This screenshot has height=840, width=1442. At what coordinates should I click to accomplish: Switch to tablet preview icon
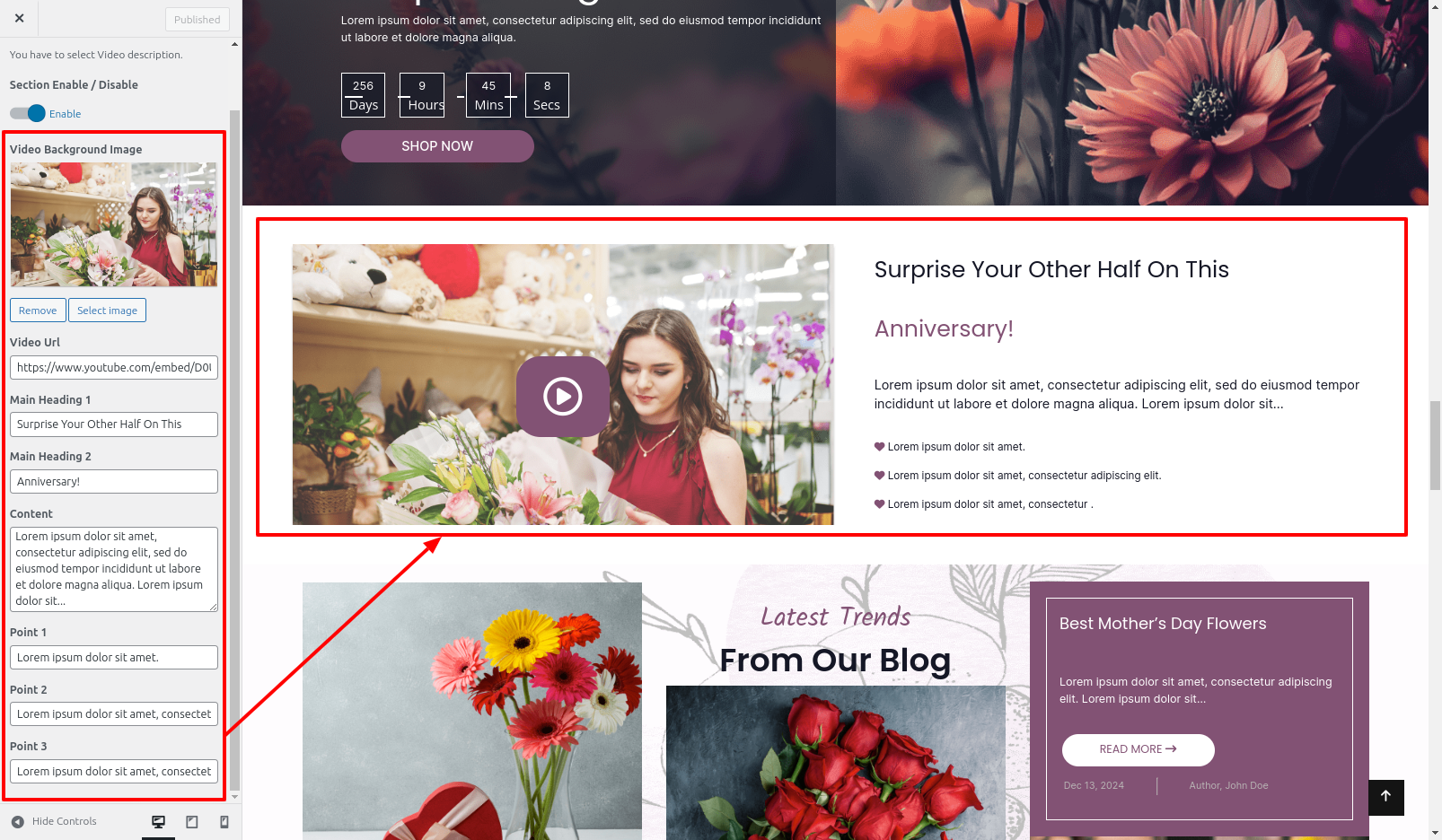(192, 822)
